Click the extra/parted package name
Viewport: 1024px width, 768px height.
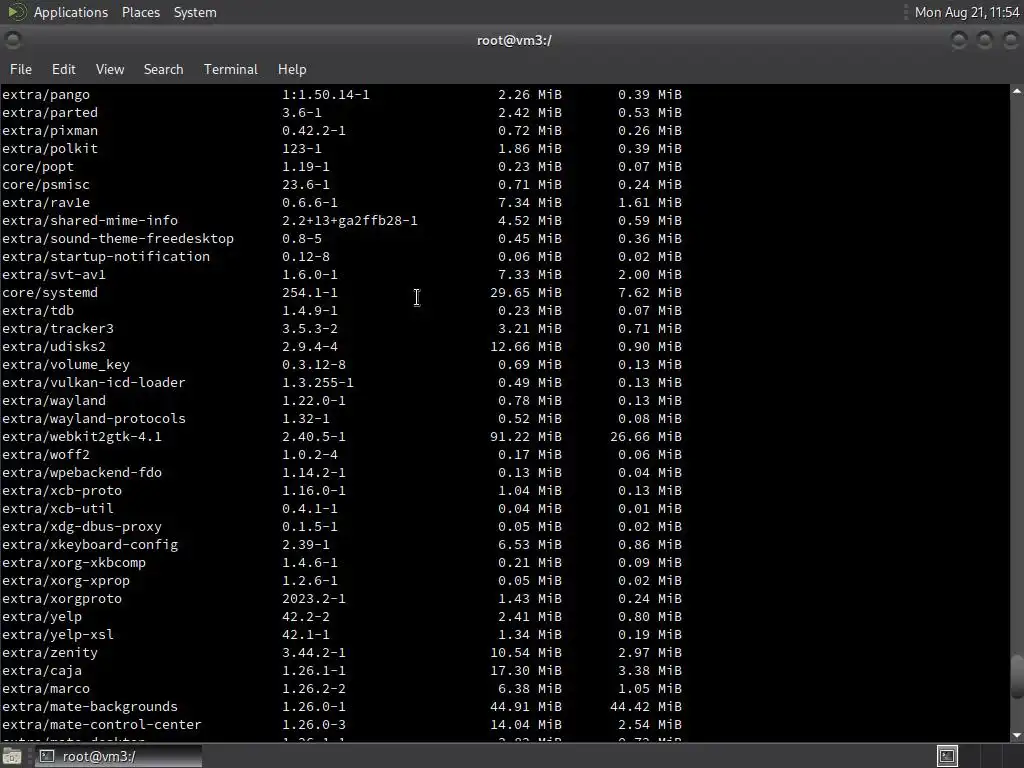coord(50,113)
